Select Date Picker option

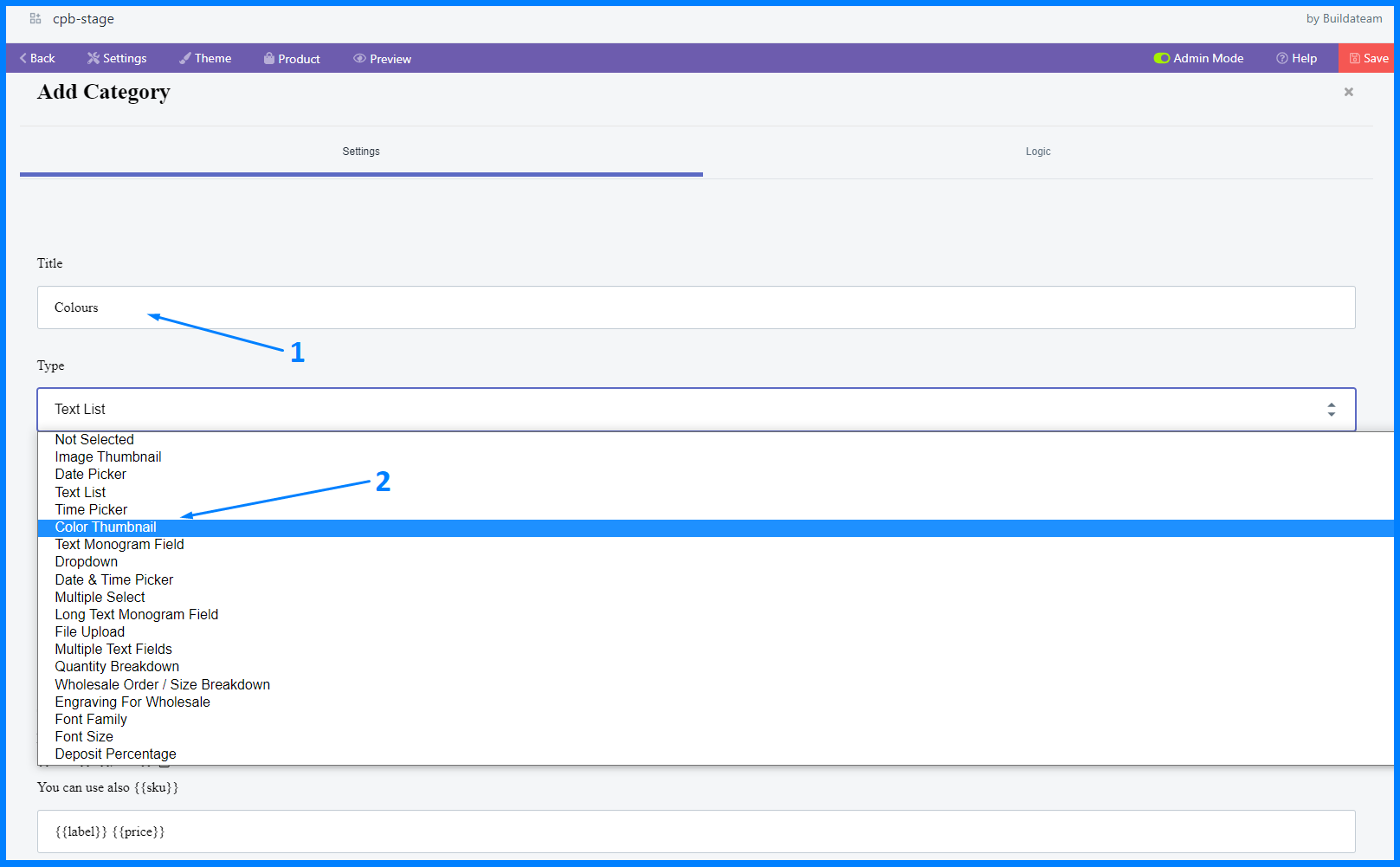715,475
